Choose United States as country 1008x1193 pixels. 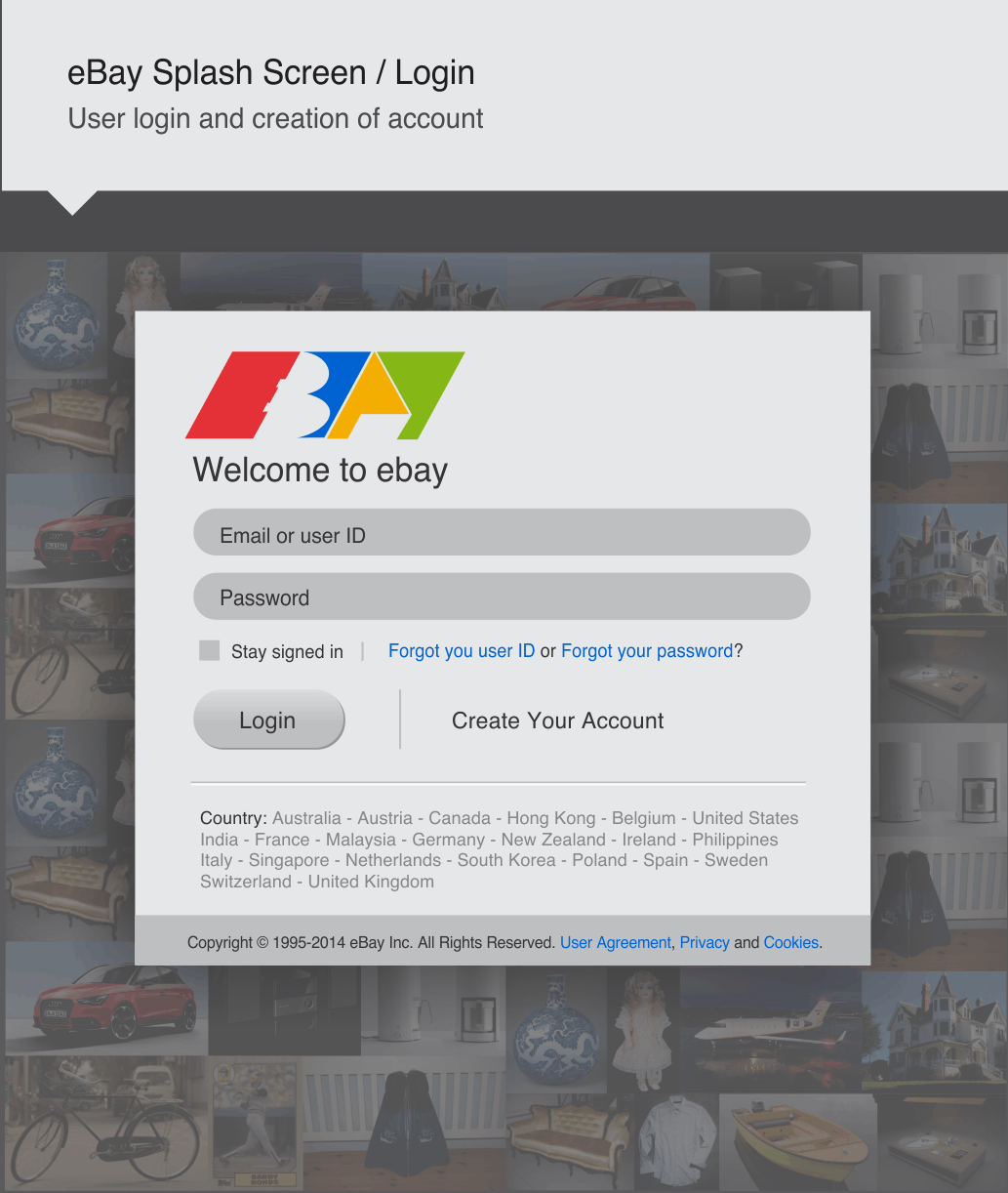tap(746, 818)
